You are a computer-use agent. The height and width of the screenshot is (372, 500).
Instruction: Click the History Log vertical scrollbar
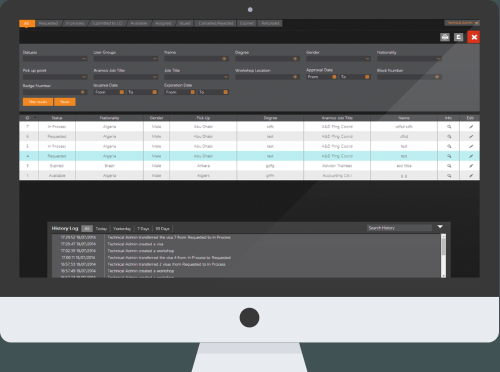[x=443, y=256]
